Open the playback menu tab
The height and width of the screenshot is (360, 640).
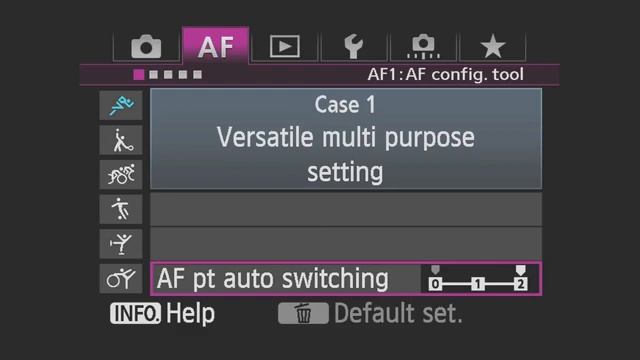(284, 46)
